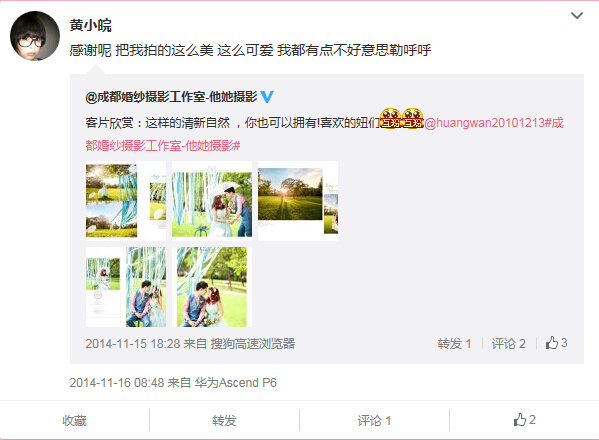Select 收藏 in the bottom bar
Viewport: 599px width, 440px height.
74,421
